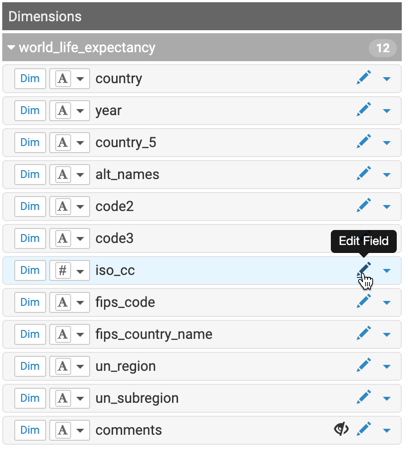The width and height of the screenshot is (408, 452).
Task: Select the fips_country_name field label
Action: point(154,334)
